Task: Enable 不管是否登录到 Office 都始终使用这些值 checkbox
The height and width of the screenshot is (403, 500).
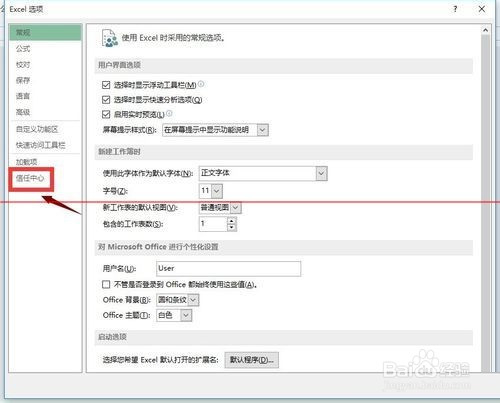Action: click(x=106, y=284)
